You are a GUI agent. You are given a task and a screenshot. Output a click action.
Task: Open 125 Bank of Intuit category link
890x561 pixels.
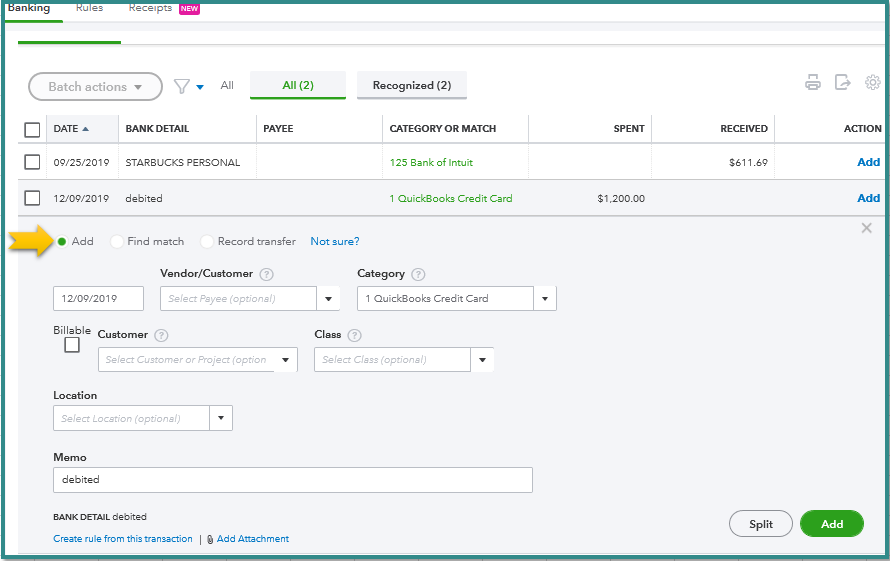[431, 162]
